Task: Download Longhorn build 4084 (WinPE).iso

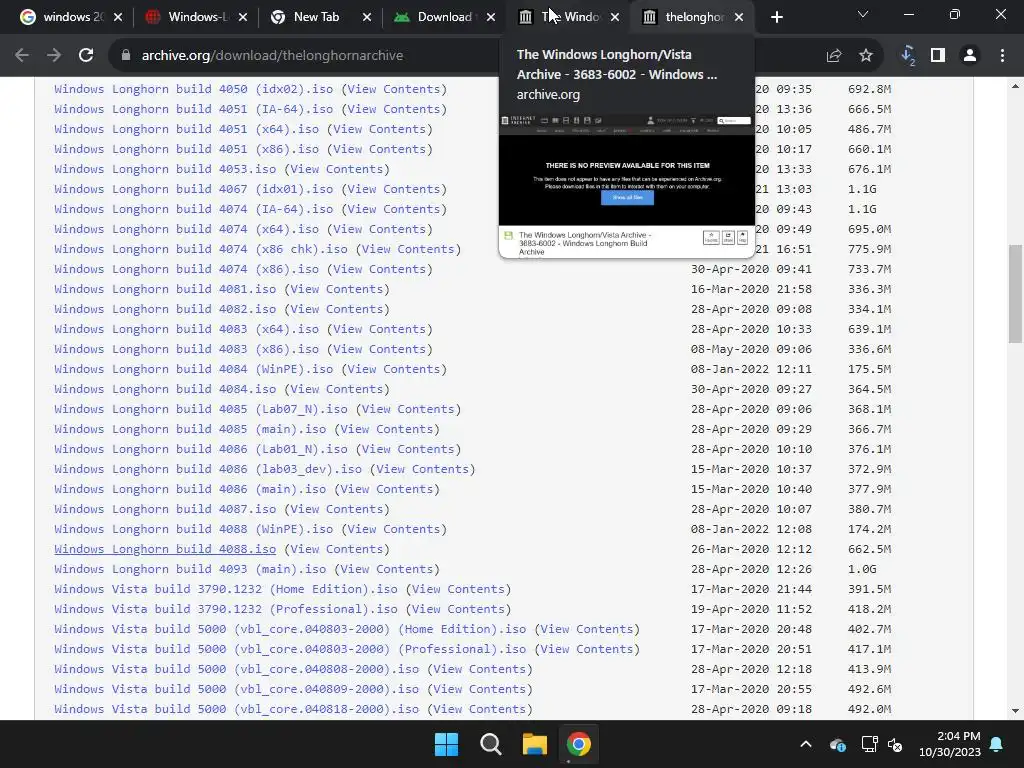Action: click(x=194, y=369)
